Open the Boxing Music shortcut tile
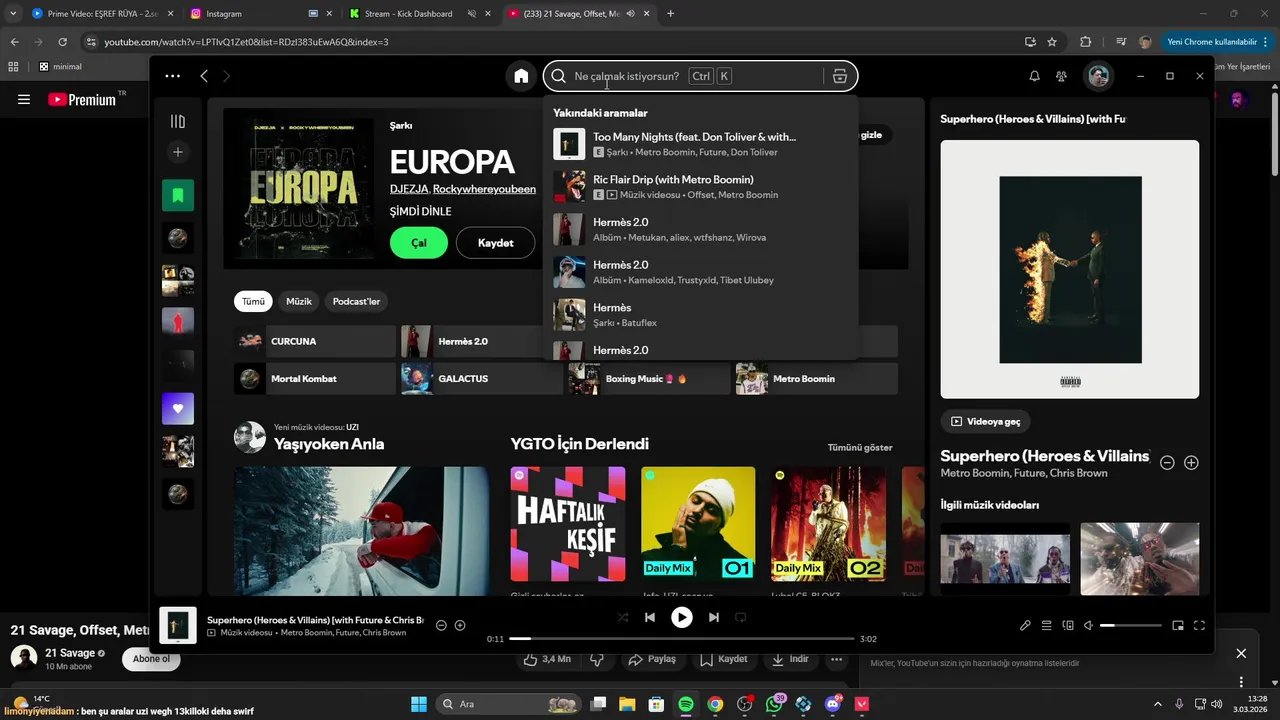1280x720 pixels. coord(649,379)
